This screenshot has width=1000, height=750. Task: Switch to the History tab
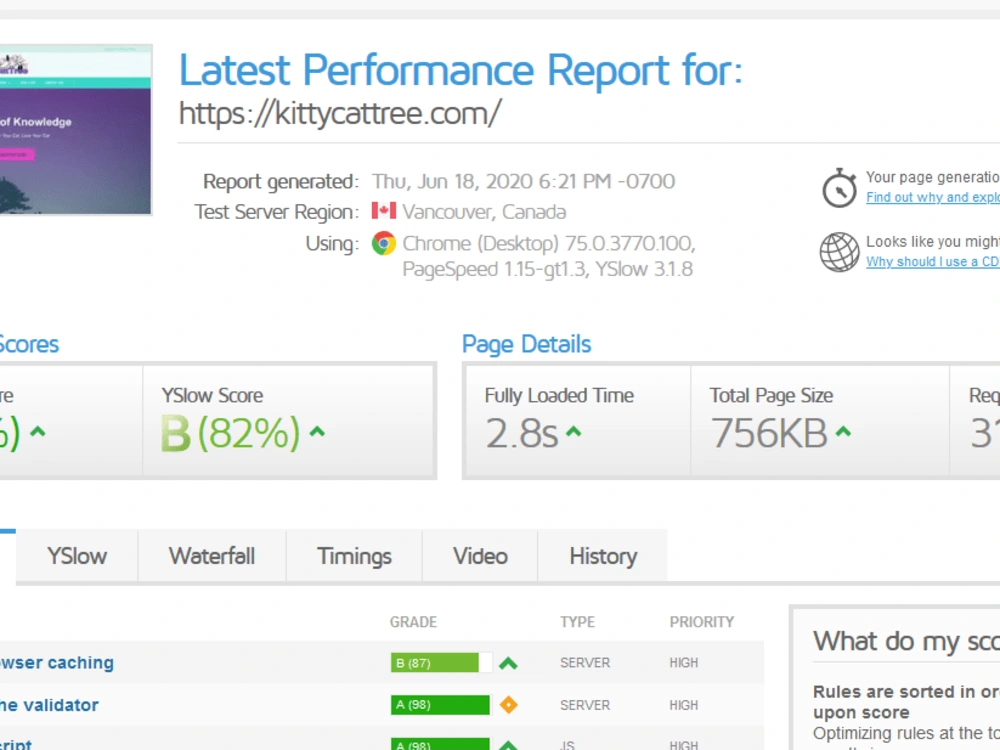[603, 556]
